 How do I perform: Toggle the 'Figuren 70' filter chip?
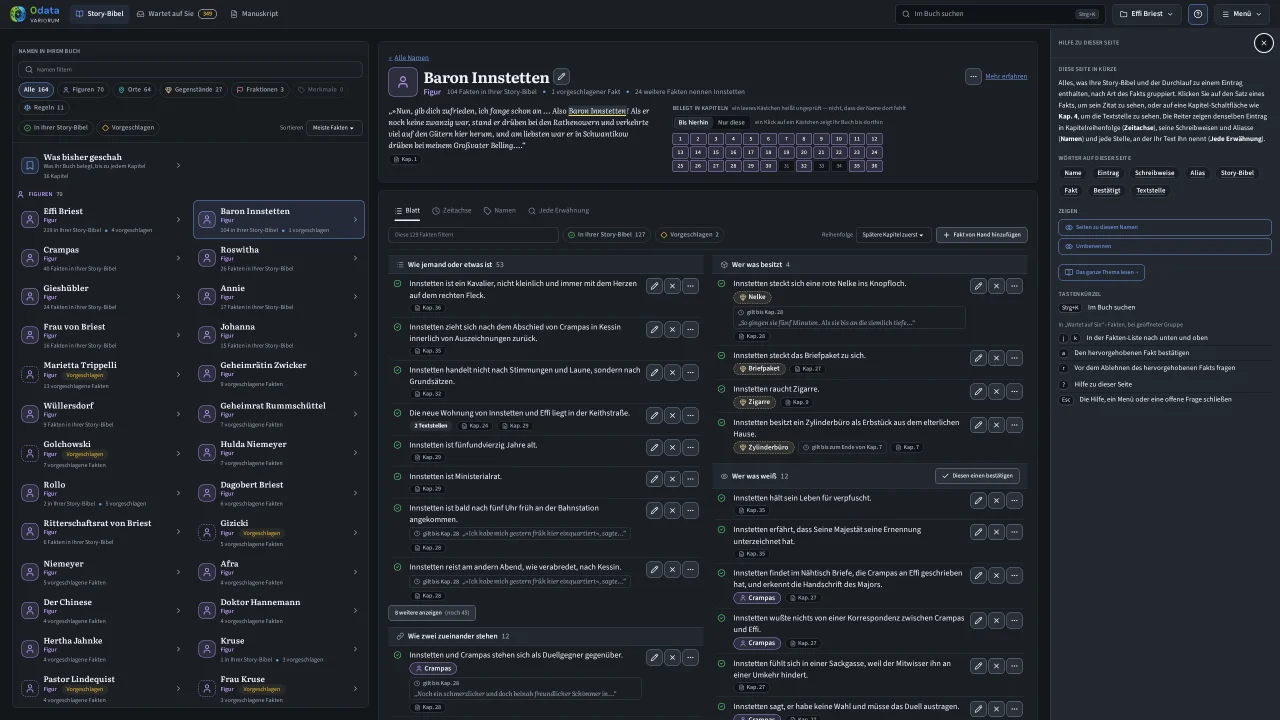(x=84, y=90)
